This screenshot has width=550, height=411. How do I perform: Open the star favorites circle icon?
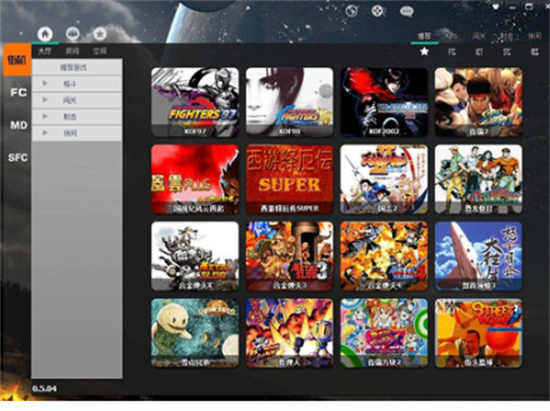[100, 34]
